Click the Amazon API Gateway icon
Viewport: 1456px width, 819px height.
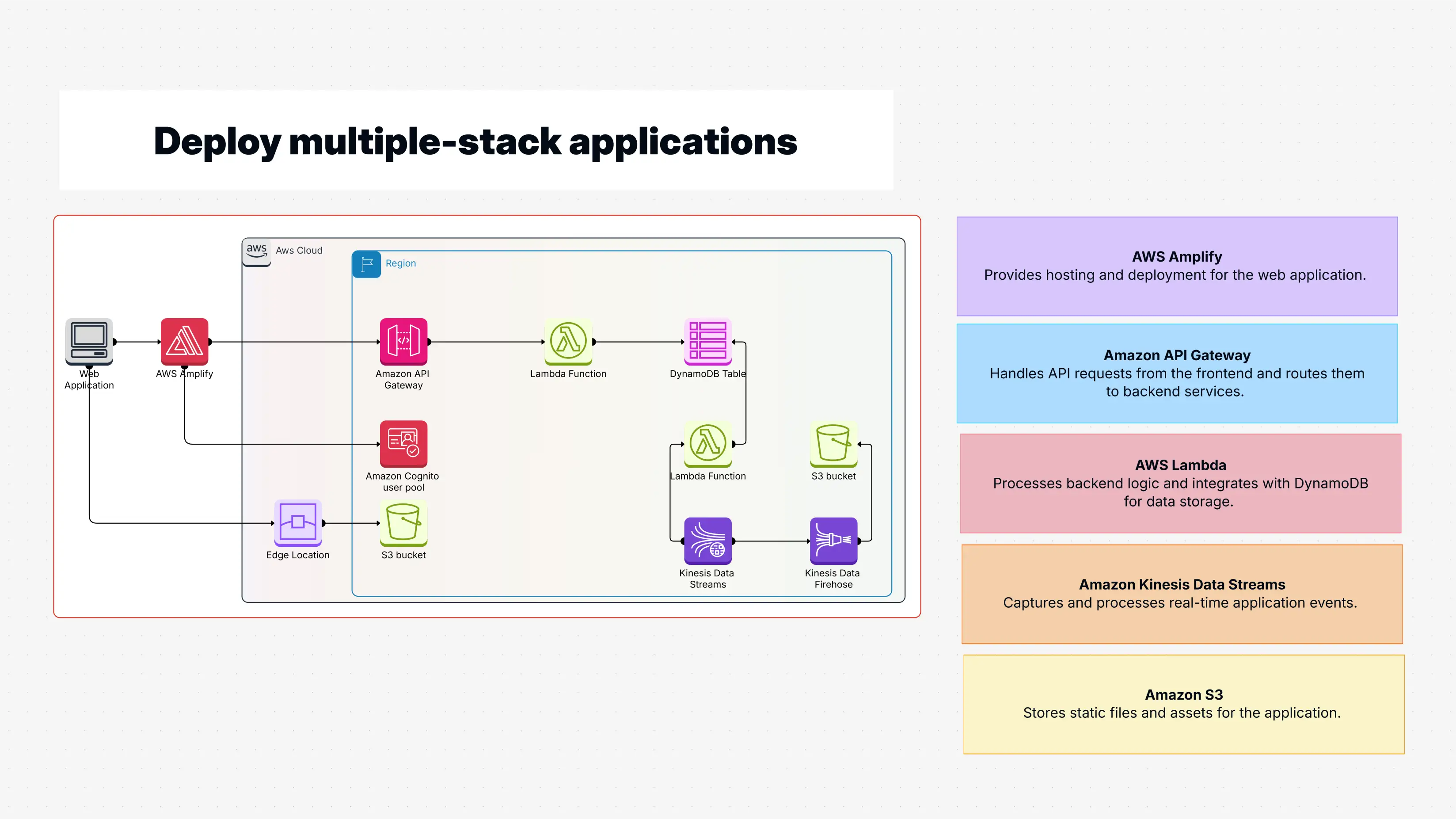403,342
